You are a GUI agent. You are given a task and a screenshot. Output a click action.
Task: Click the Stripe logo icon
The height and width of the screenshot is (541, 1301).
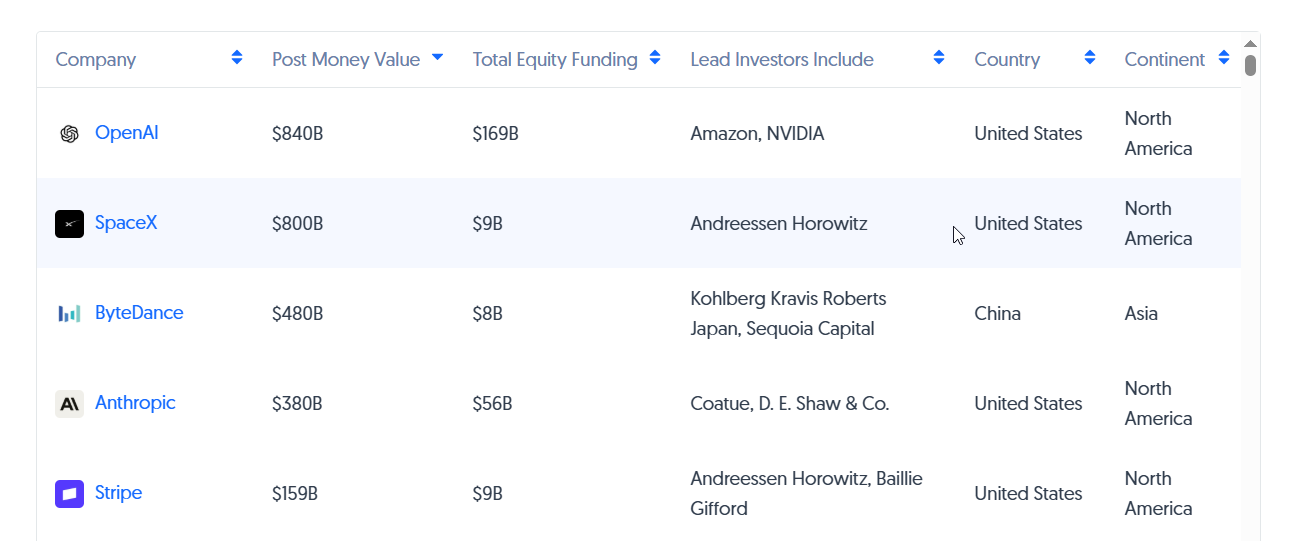(x=69, y=494)
